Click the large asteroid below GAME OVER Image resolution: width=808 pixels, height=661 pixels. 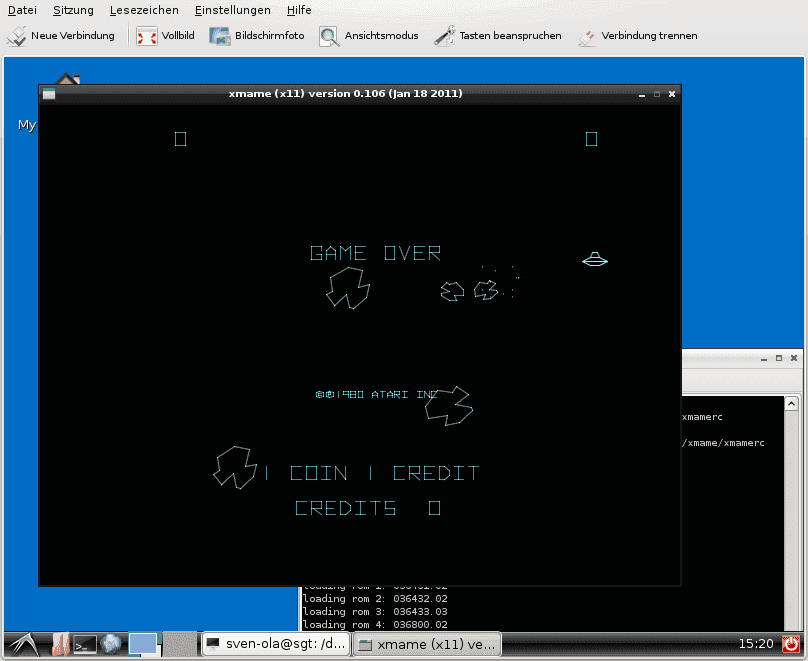348,288
